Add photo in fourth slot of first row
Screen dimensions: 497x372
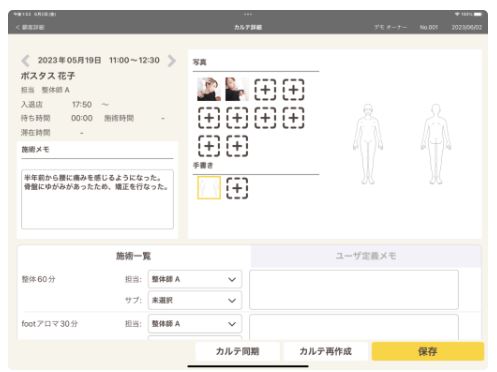click(294, 90)
